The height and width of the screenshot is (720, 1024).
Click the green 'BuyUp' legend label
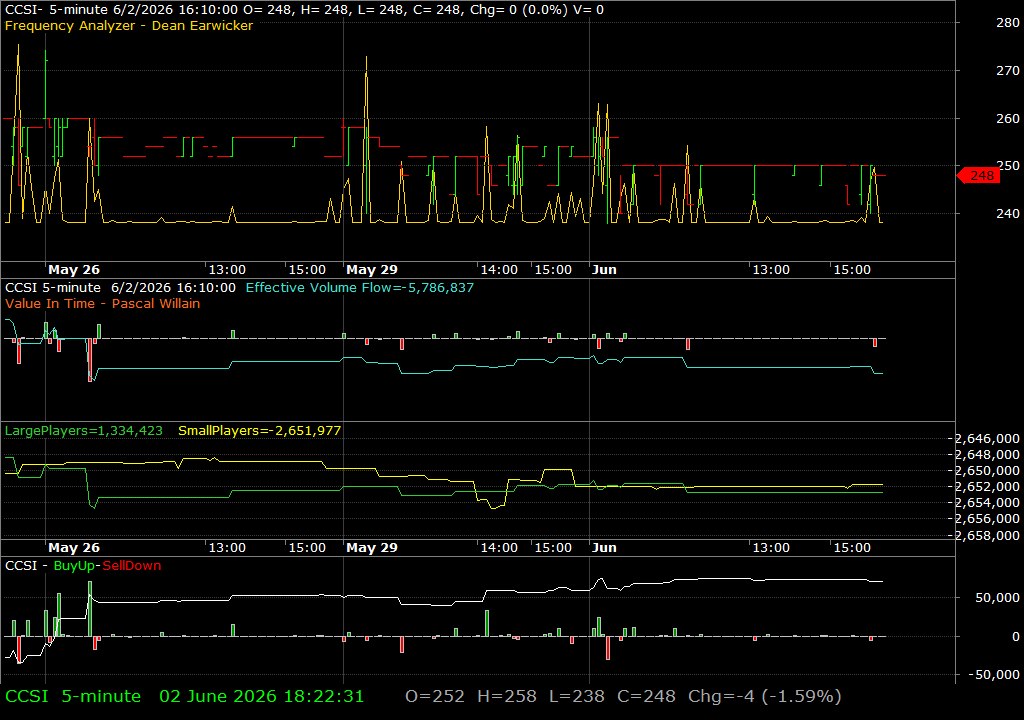coord(74,565)
